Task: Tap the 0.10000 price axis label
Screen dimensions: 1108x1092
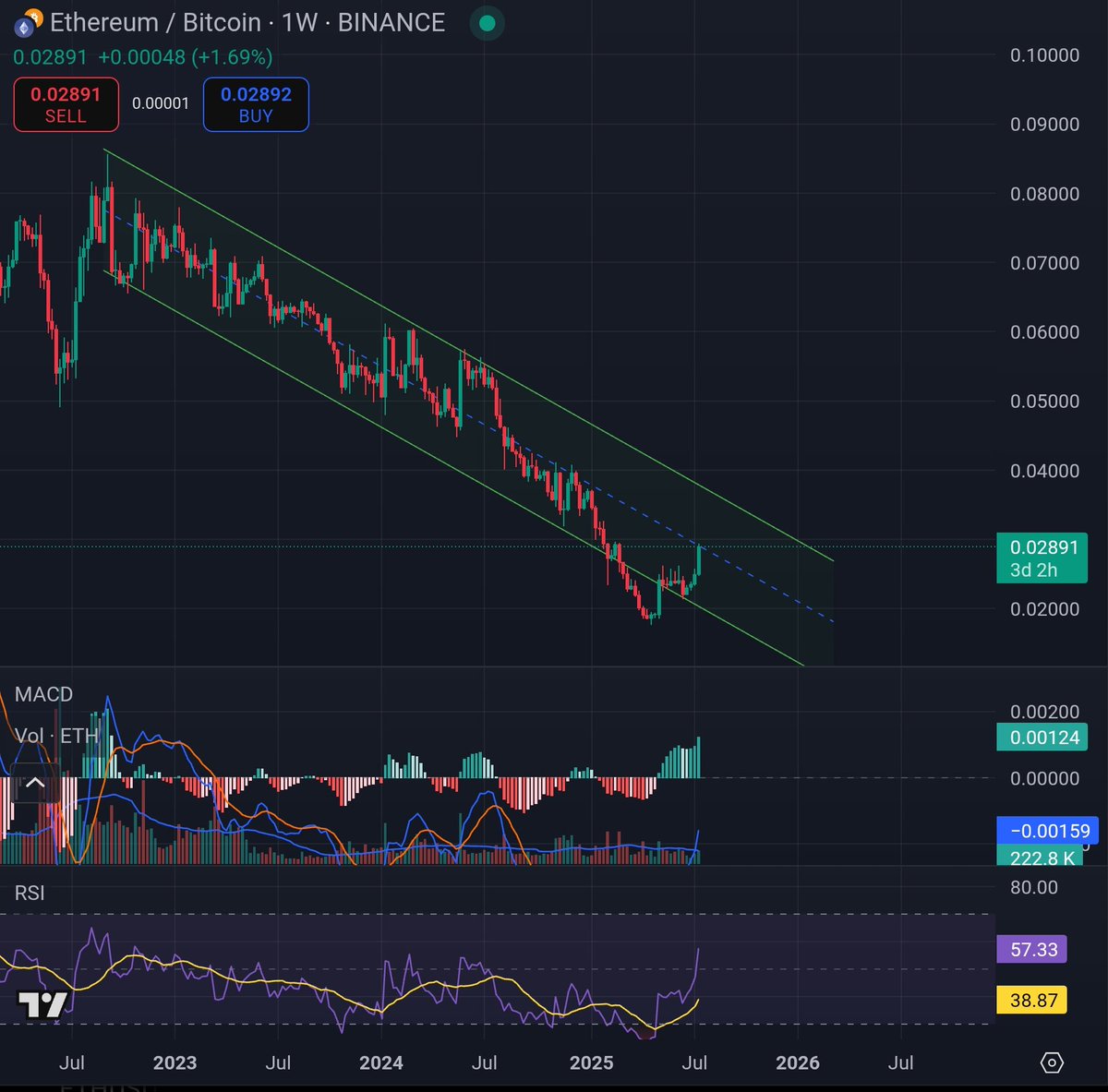Action: (x=1044, y=55)
